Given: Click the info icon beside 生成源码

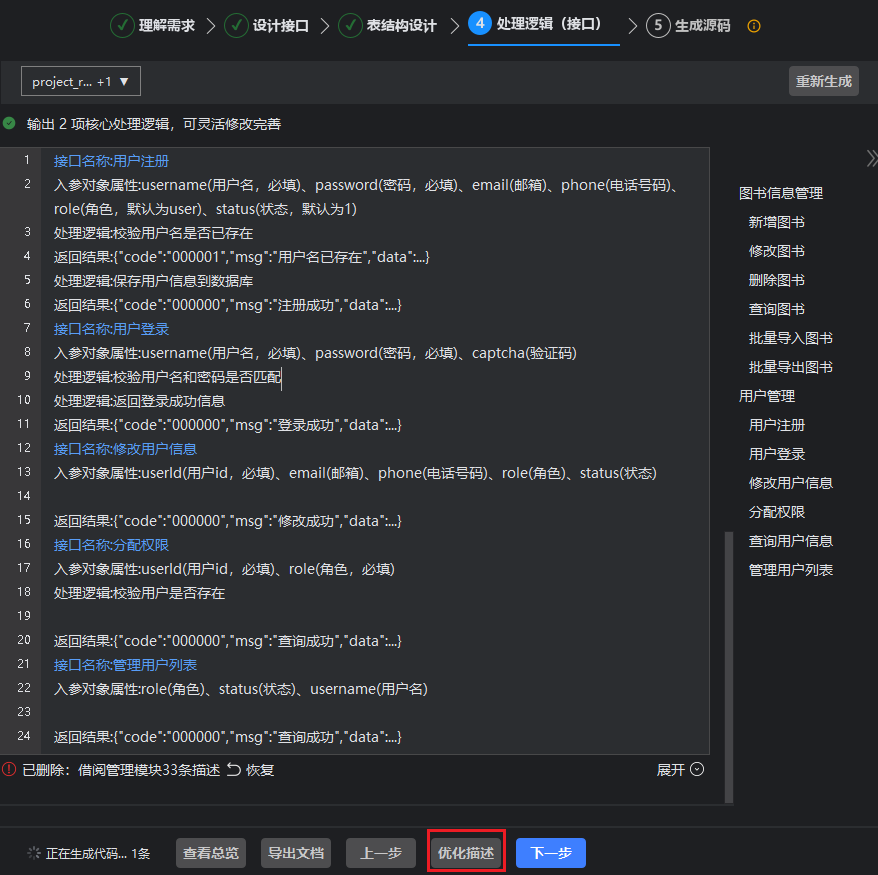Looking at the screenshot, I should 754,26.
